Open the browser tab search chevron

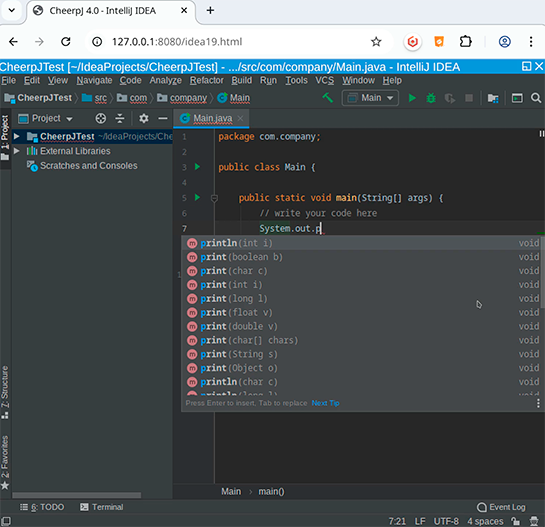tap(12, 10)
